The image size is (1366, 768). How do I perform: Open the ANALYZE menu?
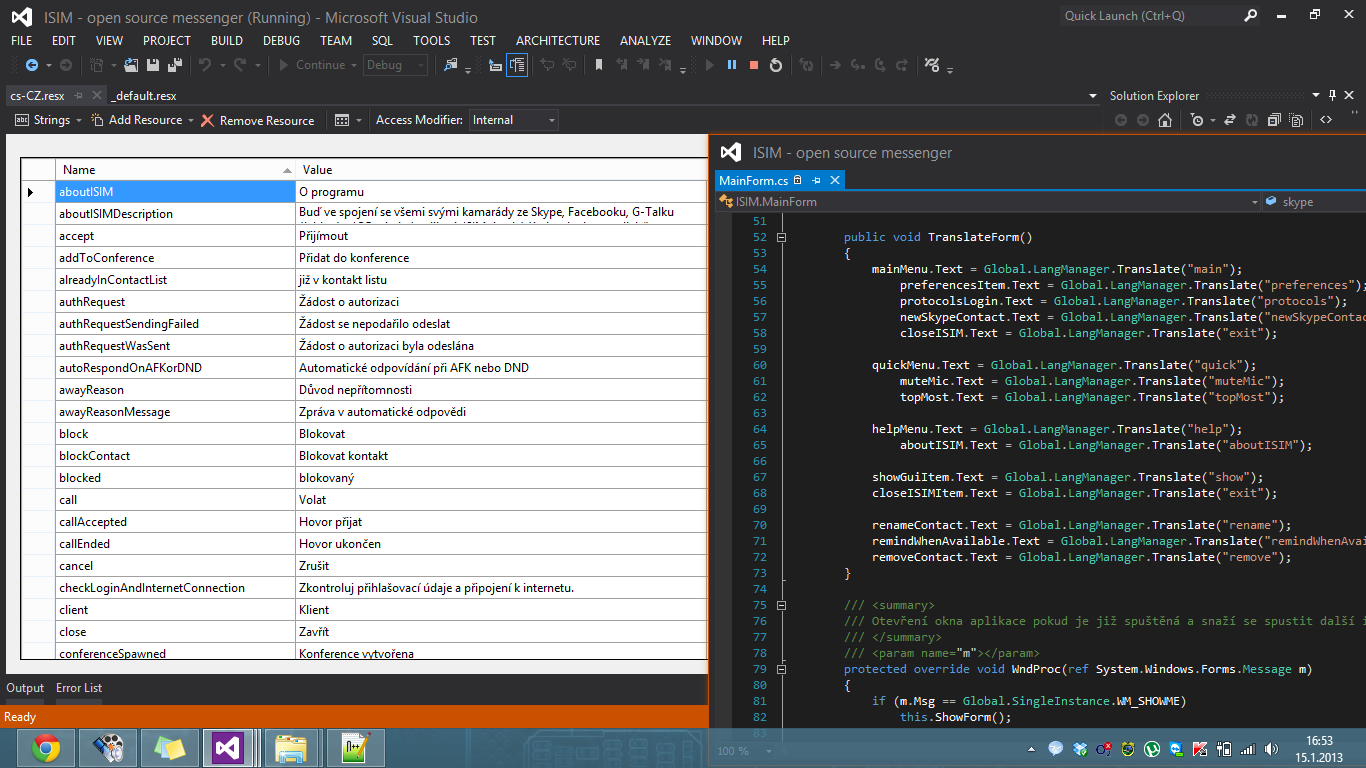coord(645,41)
